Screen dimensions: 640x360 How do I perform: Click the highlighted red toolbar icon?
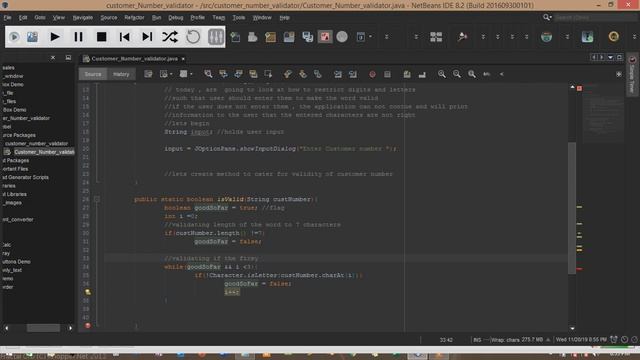(325, 37)
